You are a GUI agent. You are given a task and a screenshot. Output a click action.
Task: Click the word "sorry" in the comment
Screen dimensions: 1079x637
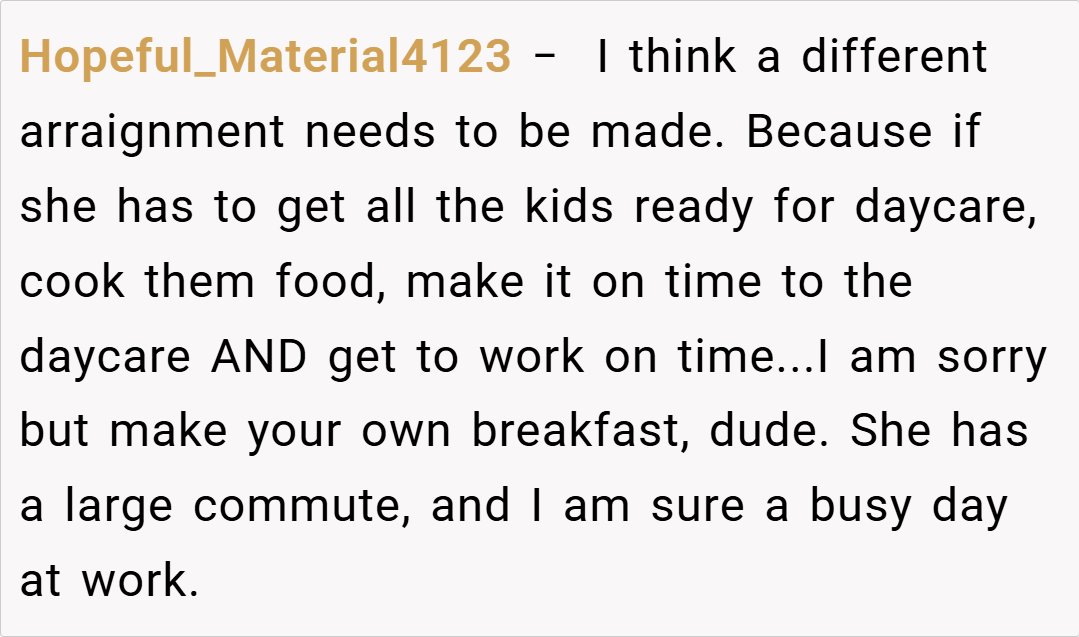pyautogui.click(x=991, y=358)
